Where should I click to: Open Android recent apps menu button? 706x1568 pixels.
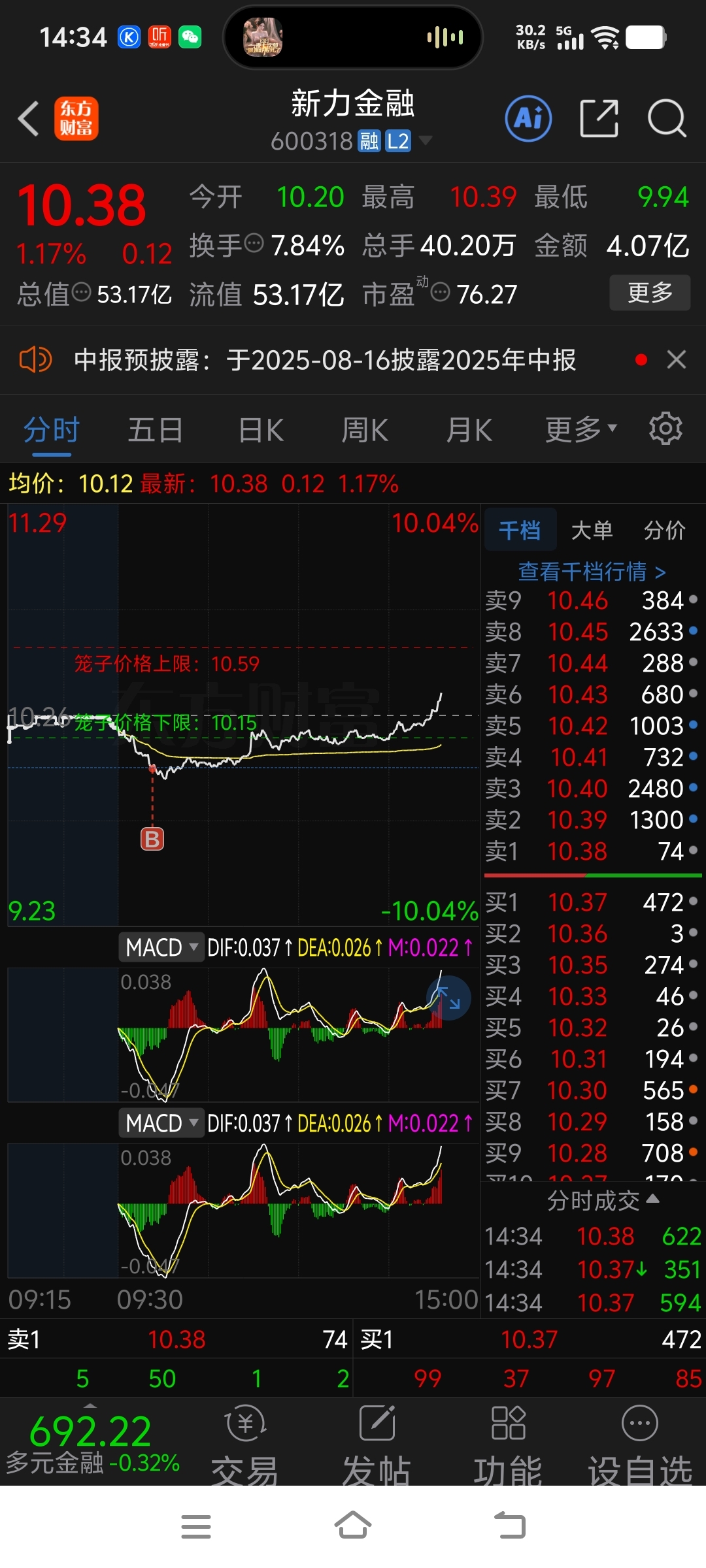(x=196, y=1527)
